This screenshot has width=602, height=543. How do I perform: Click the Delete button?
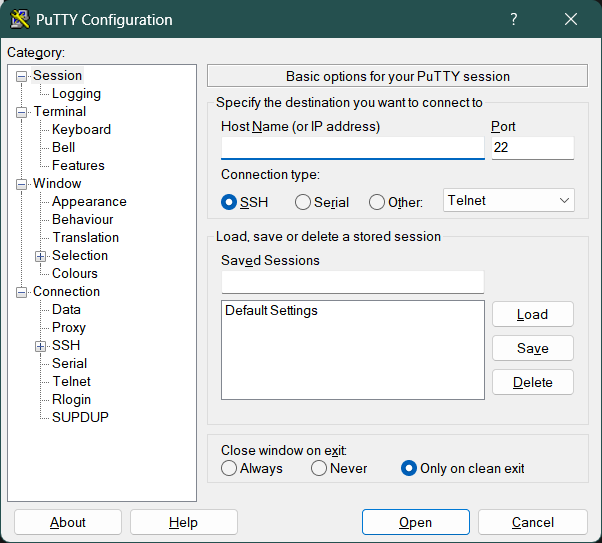coord(533,382)
